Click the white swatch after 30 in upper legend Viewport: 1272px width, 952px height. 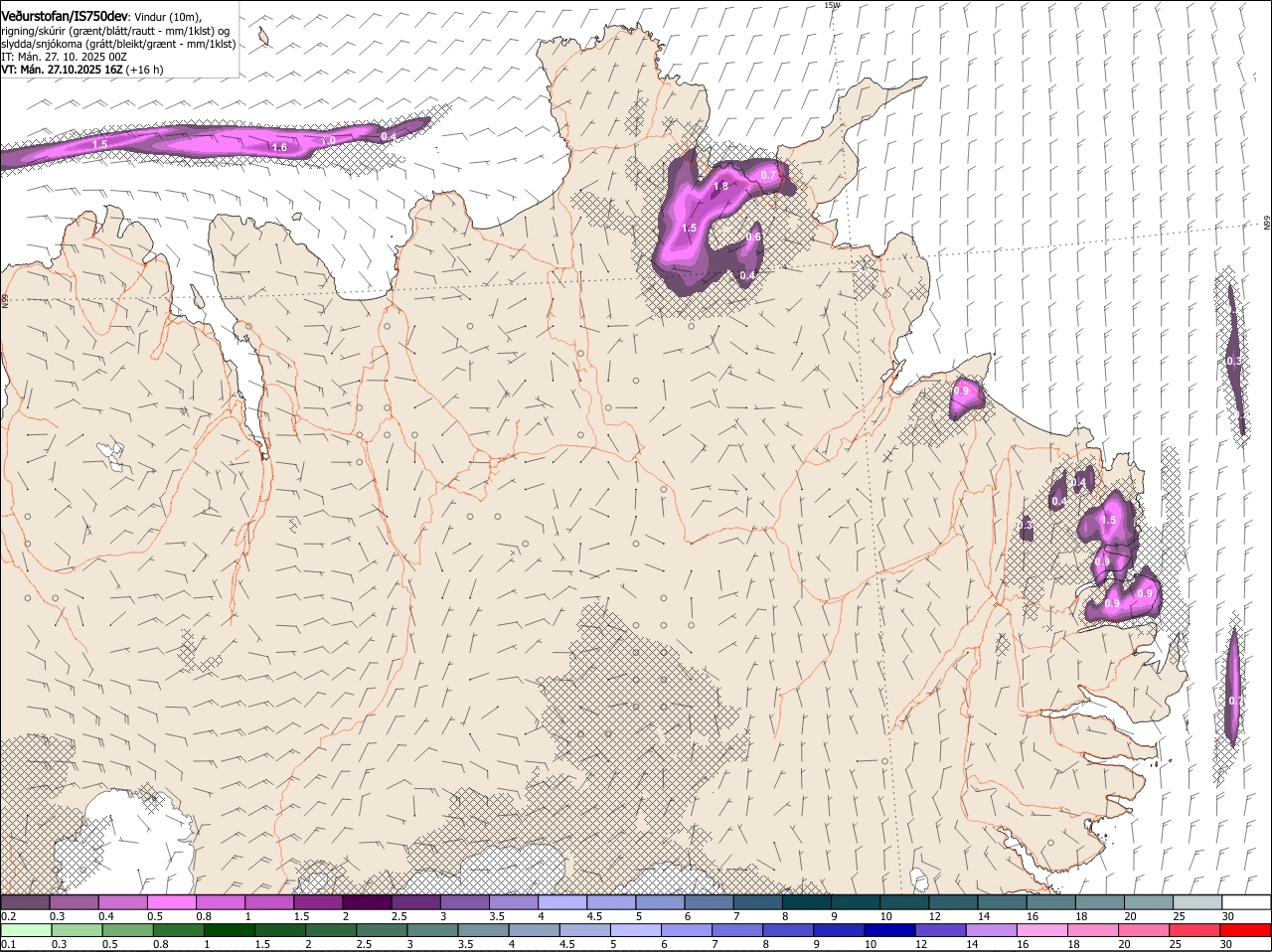(1245, 902)
